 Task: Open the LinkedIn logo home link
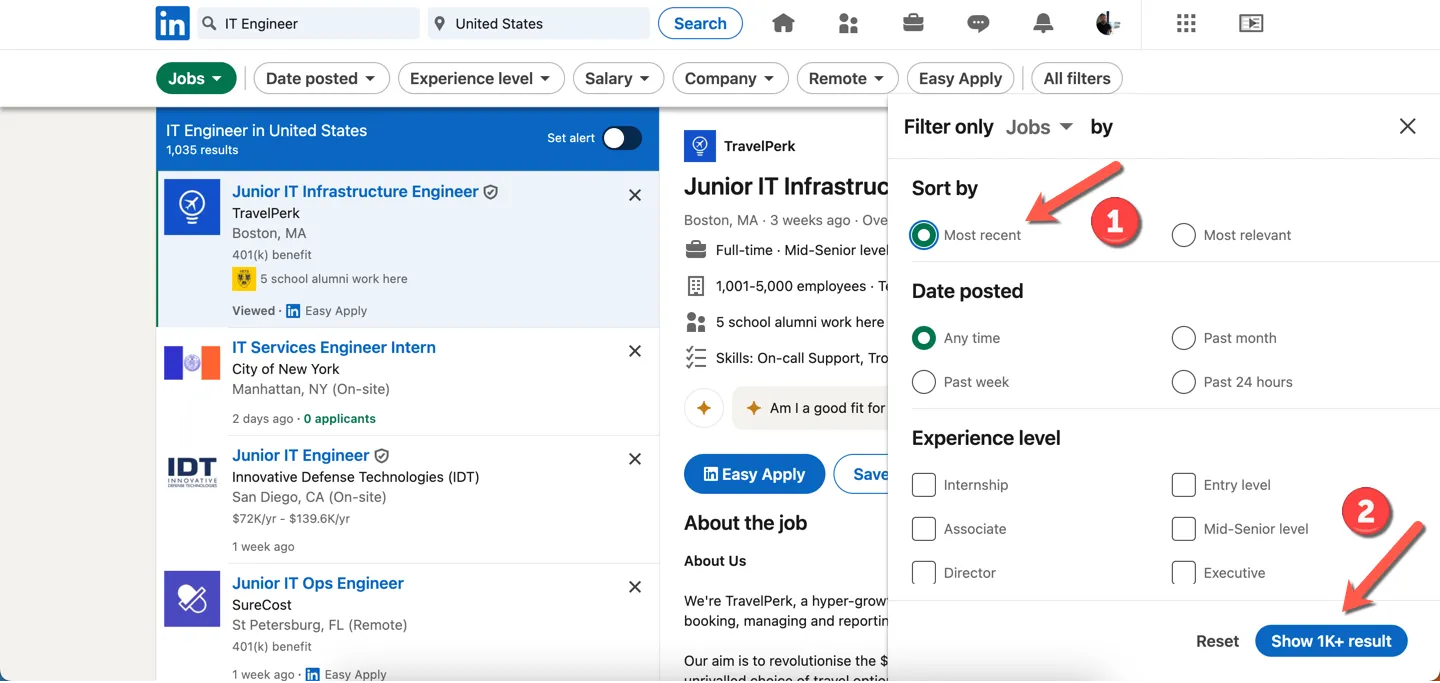tap(173, 23)
